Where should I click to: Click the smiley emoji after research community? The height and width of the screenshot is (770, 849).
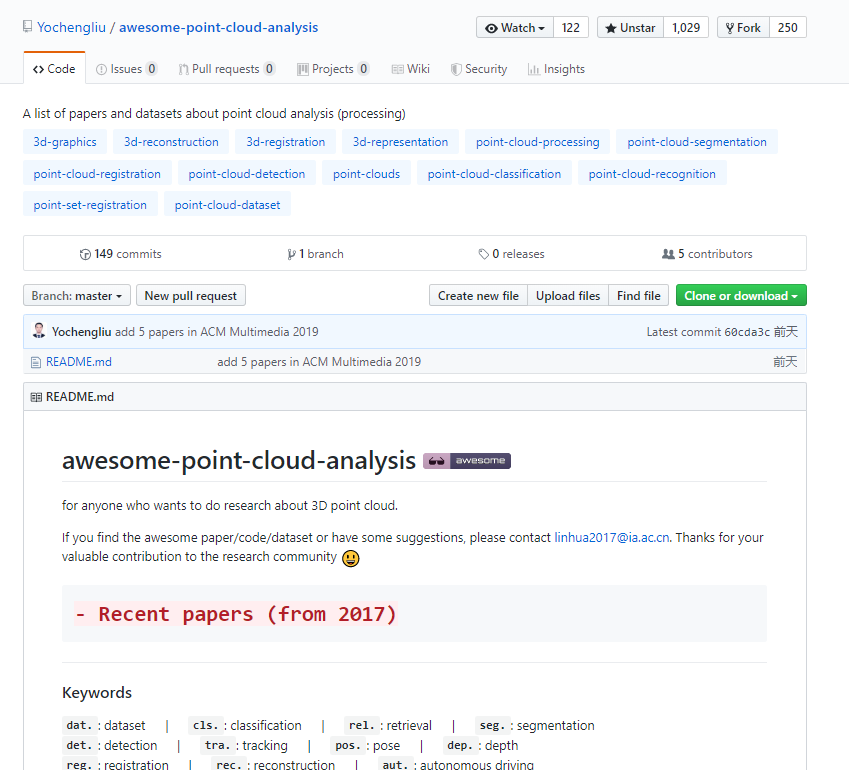point(351,558)
